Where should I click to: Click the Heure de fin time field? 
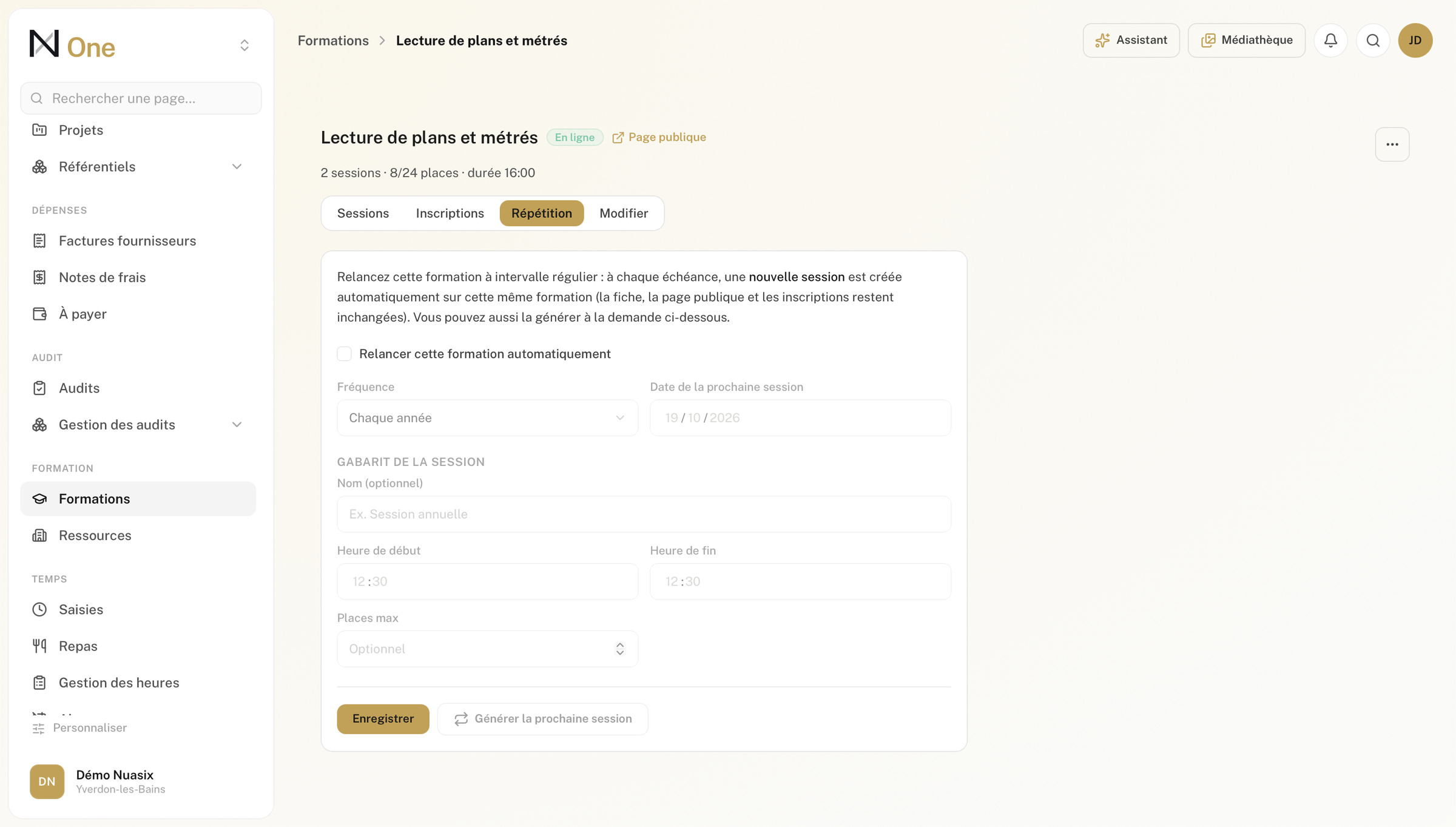click(800, 581)
